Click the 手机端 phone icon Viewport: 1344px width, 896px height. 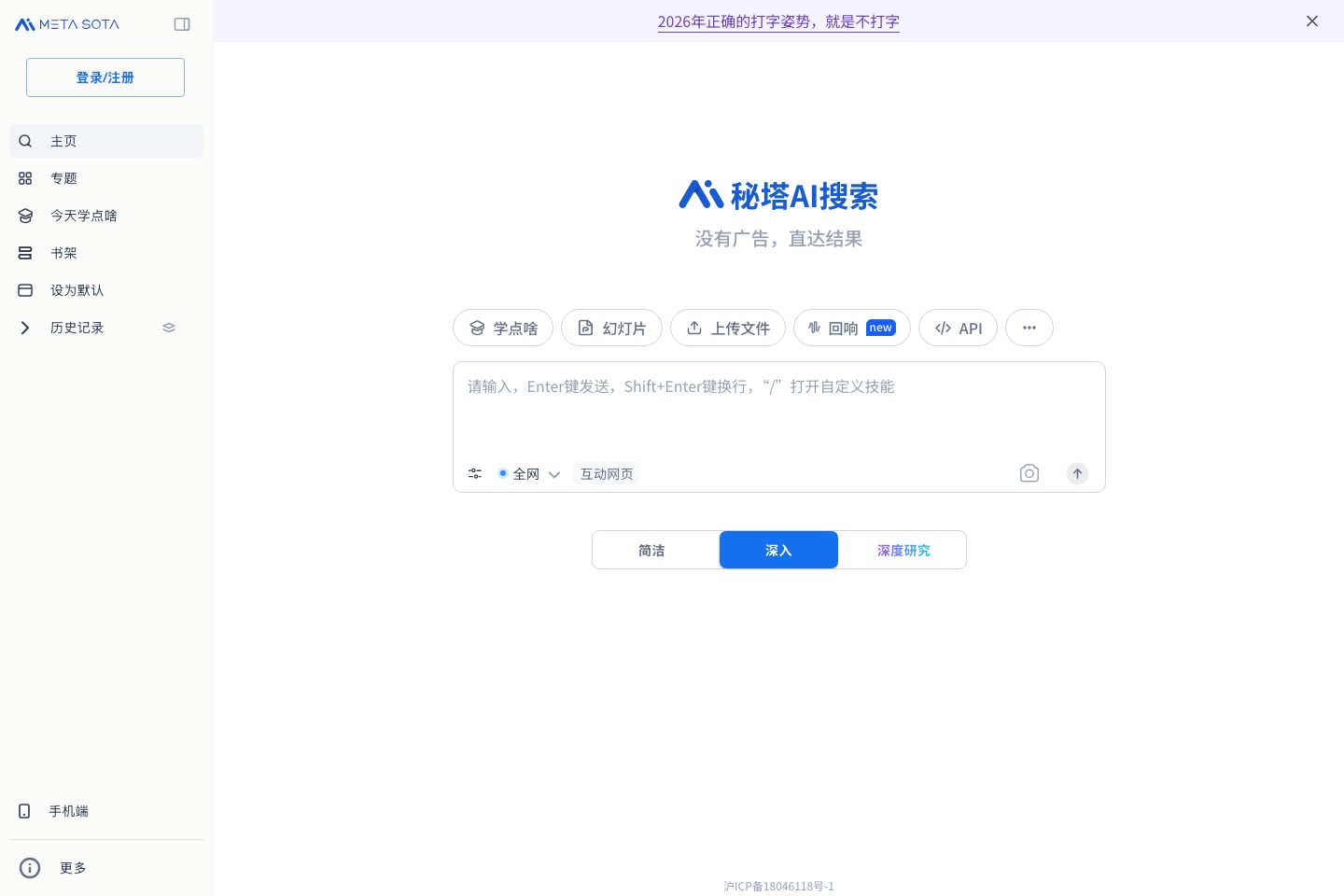pyautogui.click(x=24, y=811)
